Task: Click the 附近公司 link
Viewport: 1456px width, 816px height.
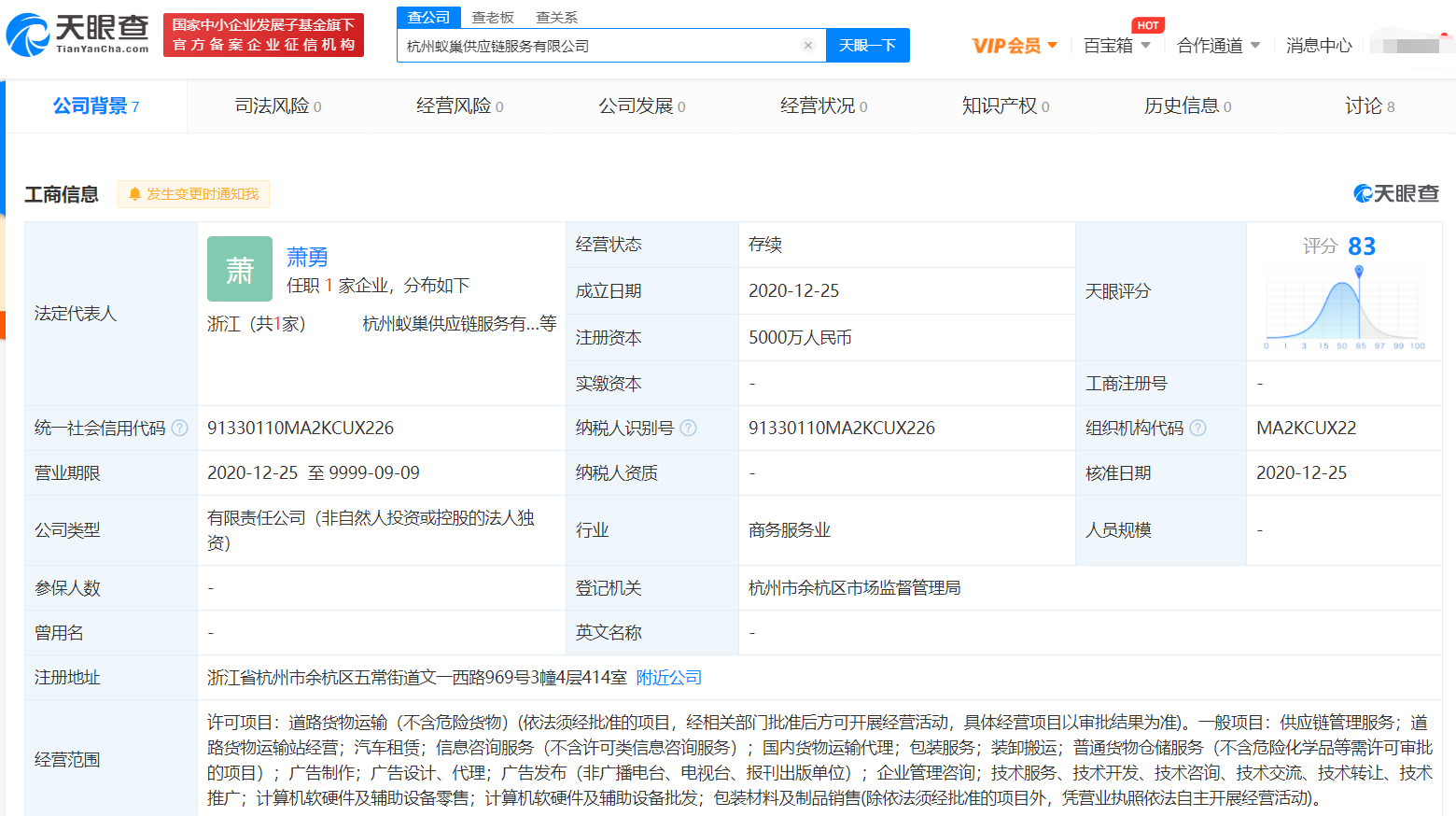Action: (669, 678)
